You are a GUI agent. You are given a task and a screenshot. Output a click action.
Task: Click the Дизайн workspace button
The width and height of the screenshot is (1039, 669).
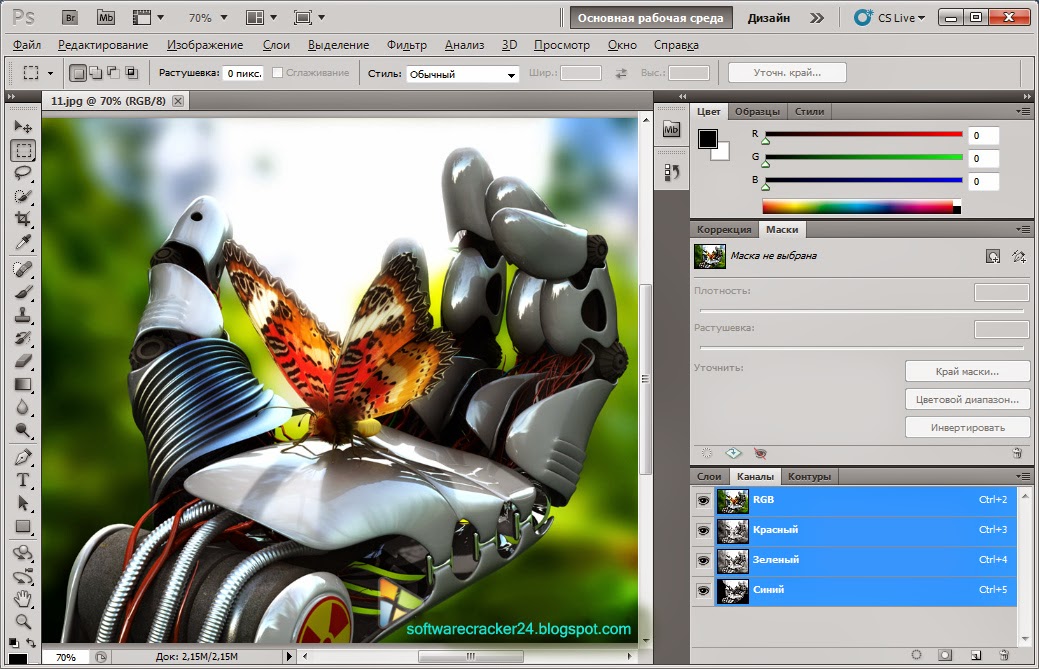click(x=768, y=18)
